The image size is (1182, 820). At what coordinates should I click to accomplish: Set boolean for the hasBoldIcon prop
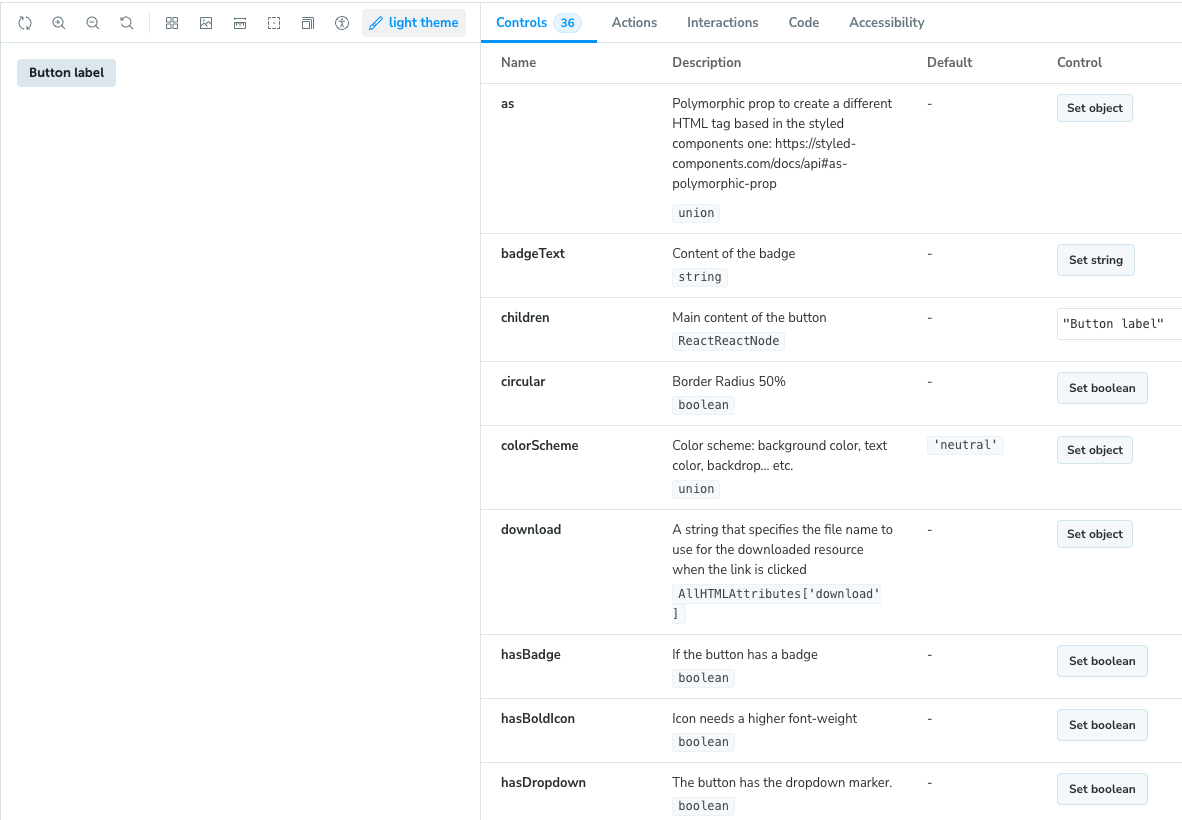(x=1102, y=725)
